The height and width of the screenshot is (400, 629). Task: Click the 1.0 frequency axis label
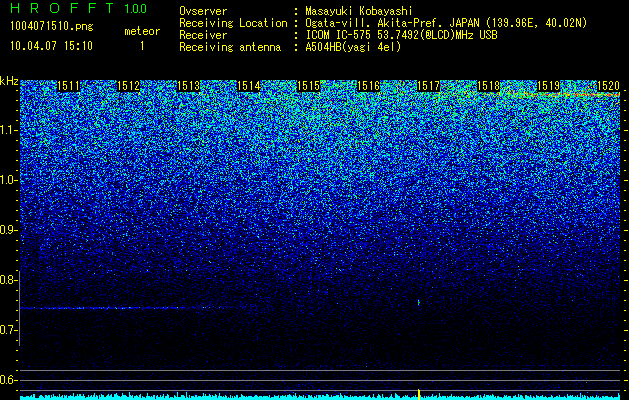pos(7,181)
